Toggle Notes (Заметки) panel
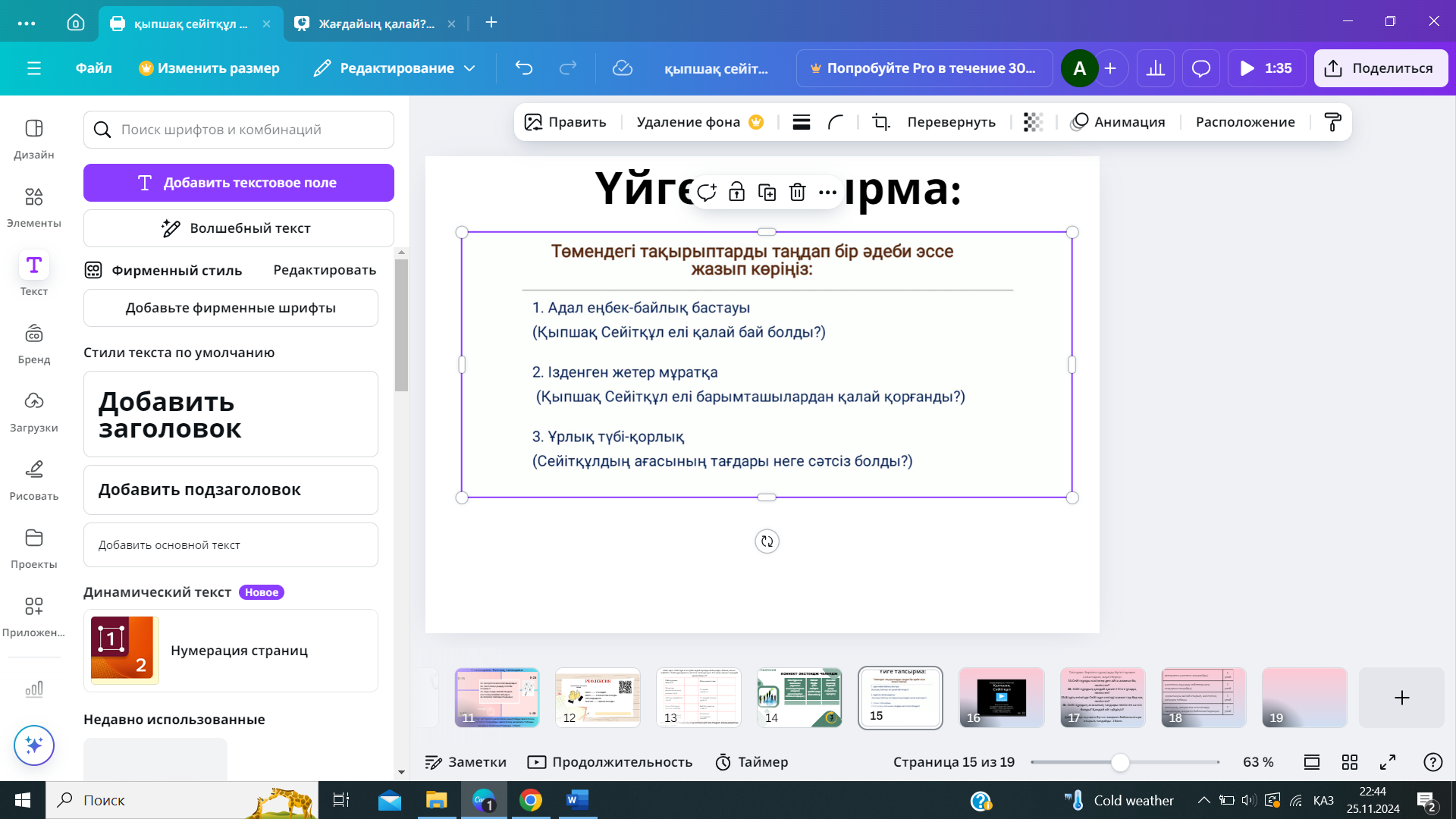This screenshot has height=819, width=1456. [466, 762]
